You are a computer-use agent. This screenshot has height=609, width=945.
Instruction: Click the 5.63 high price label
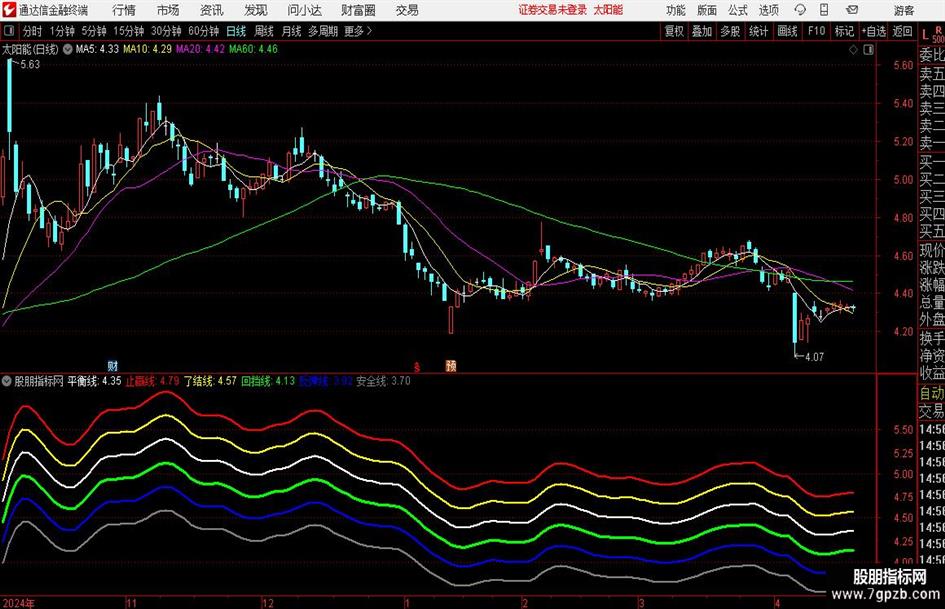30,65
